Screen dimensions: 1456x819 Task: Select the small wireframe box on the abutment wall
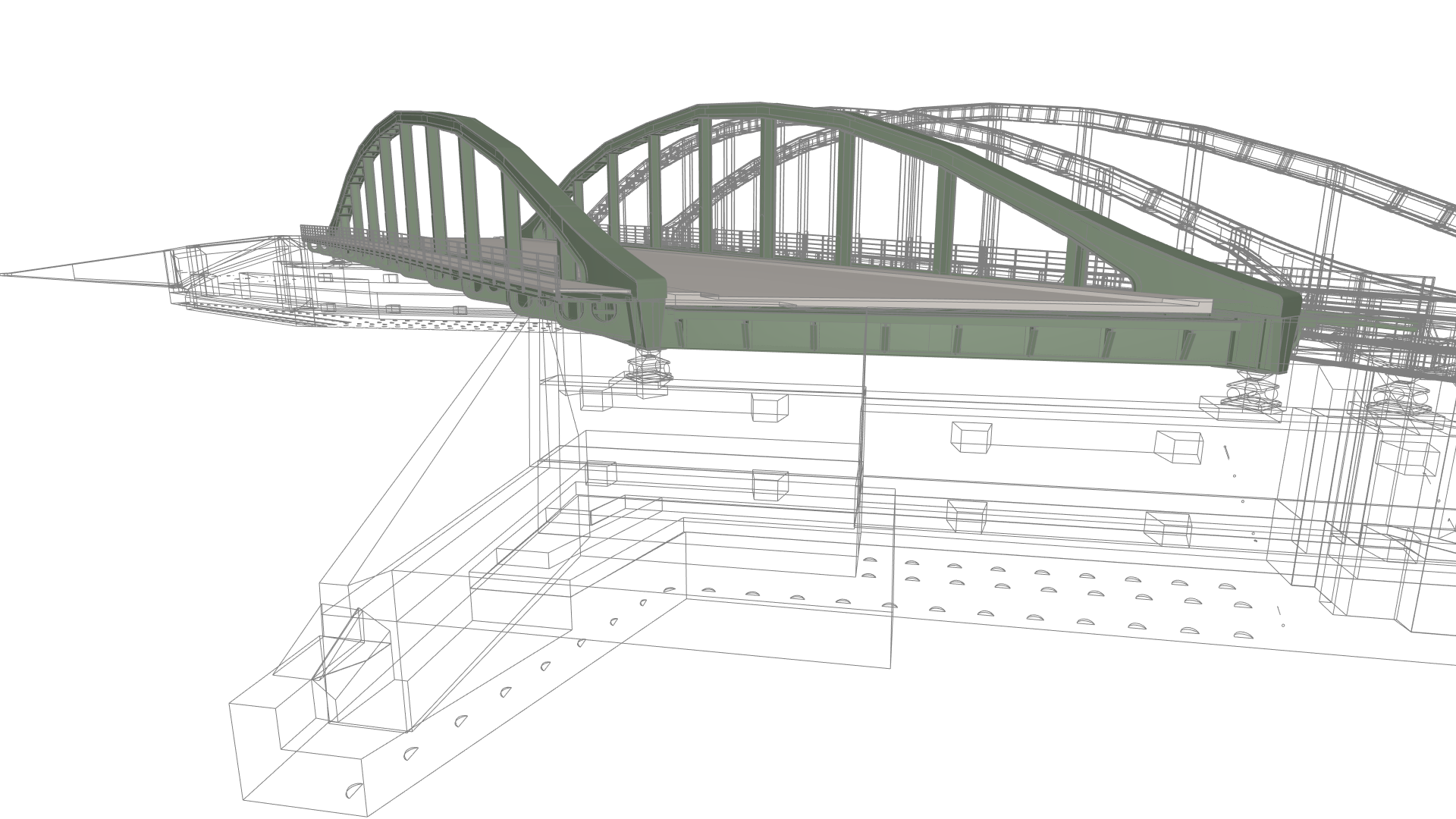pos(972,437)
